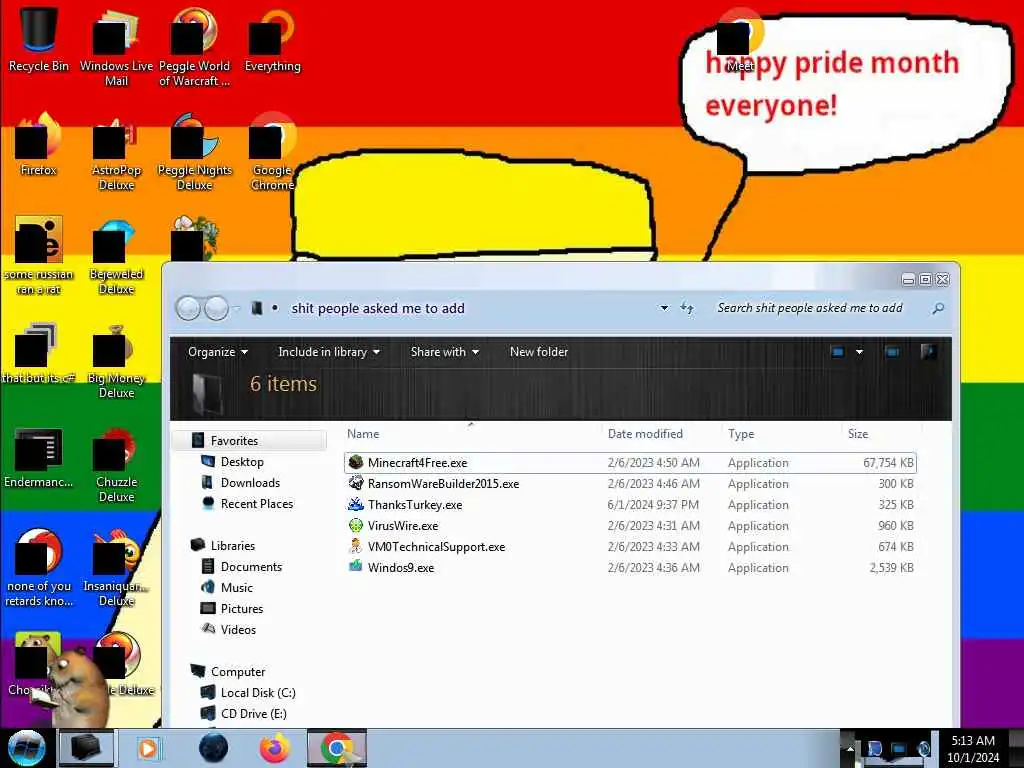Click the New folder button

coord(539,352)
